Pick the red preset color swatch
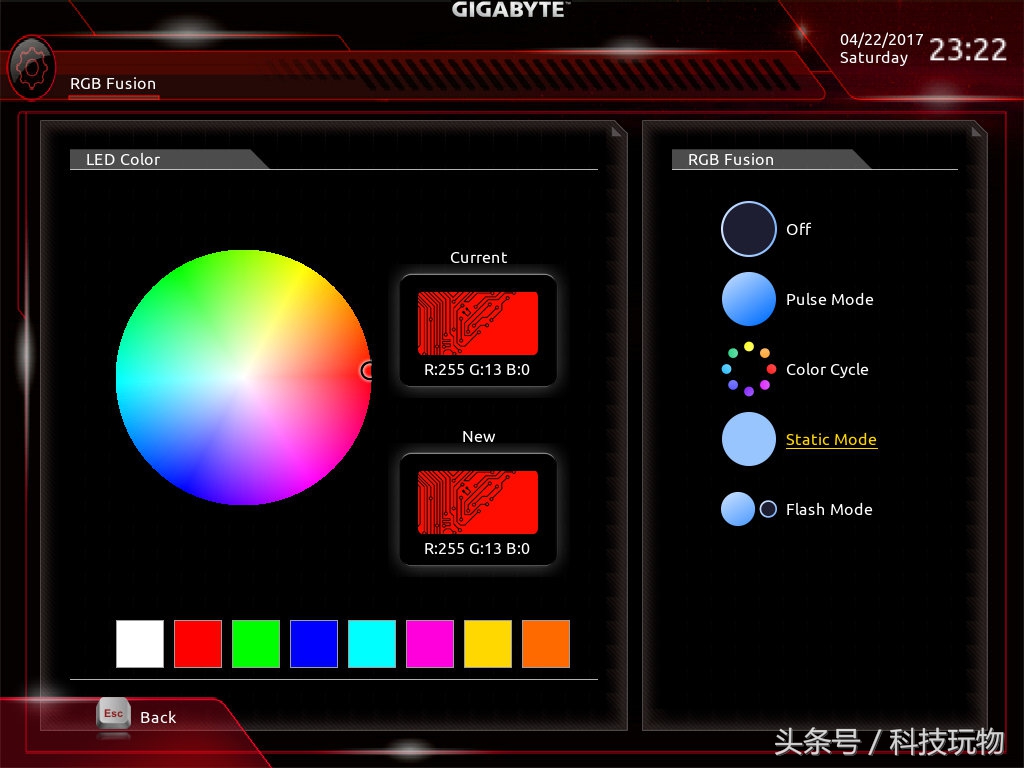 198,644
